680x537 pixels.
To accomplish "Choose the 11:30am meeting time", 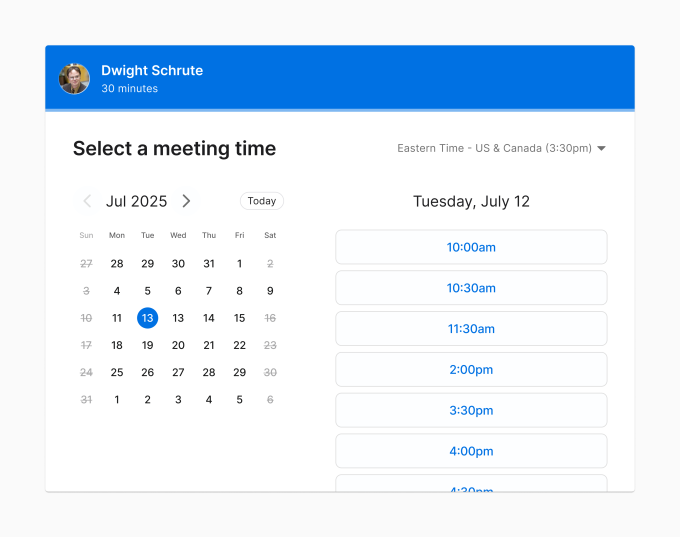I will point(471,329).
